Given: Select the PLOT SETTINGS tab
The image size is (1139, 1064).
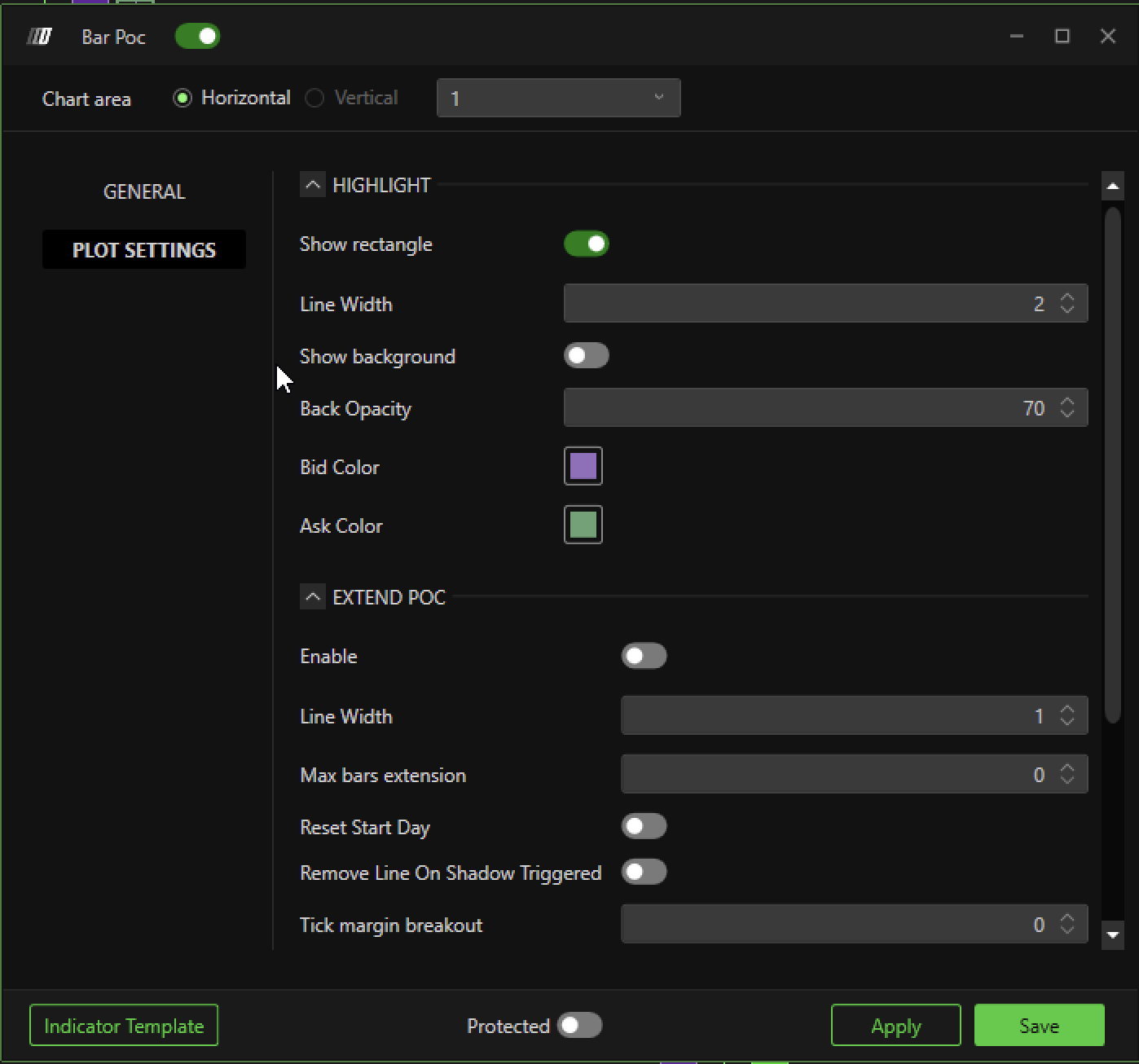Looking at the screenshot, I should (x=144, y=250).
